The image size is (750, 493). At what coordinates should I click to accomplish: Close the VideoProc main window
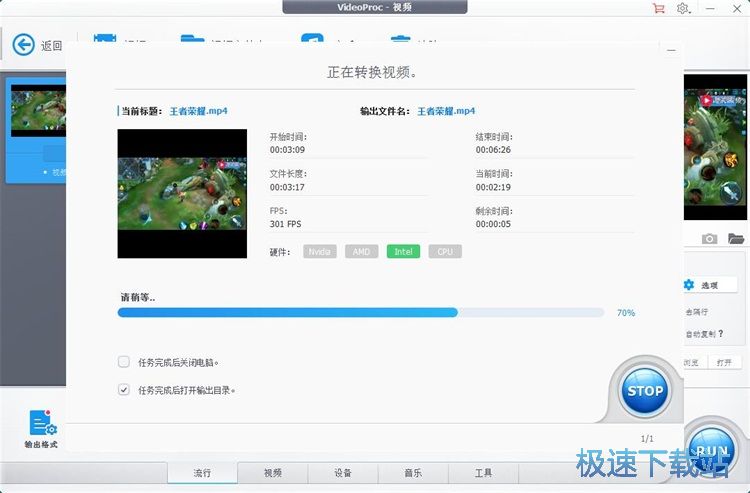(x=737, y=8)
